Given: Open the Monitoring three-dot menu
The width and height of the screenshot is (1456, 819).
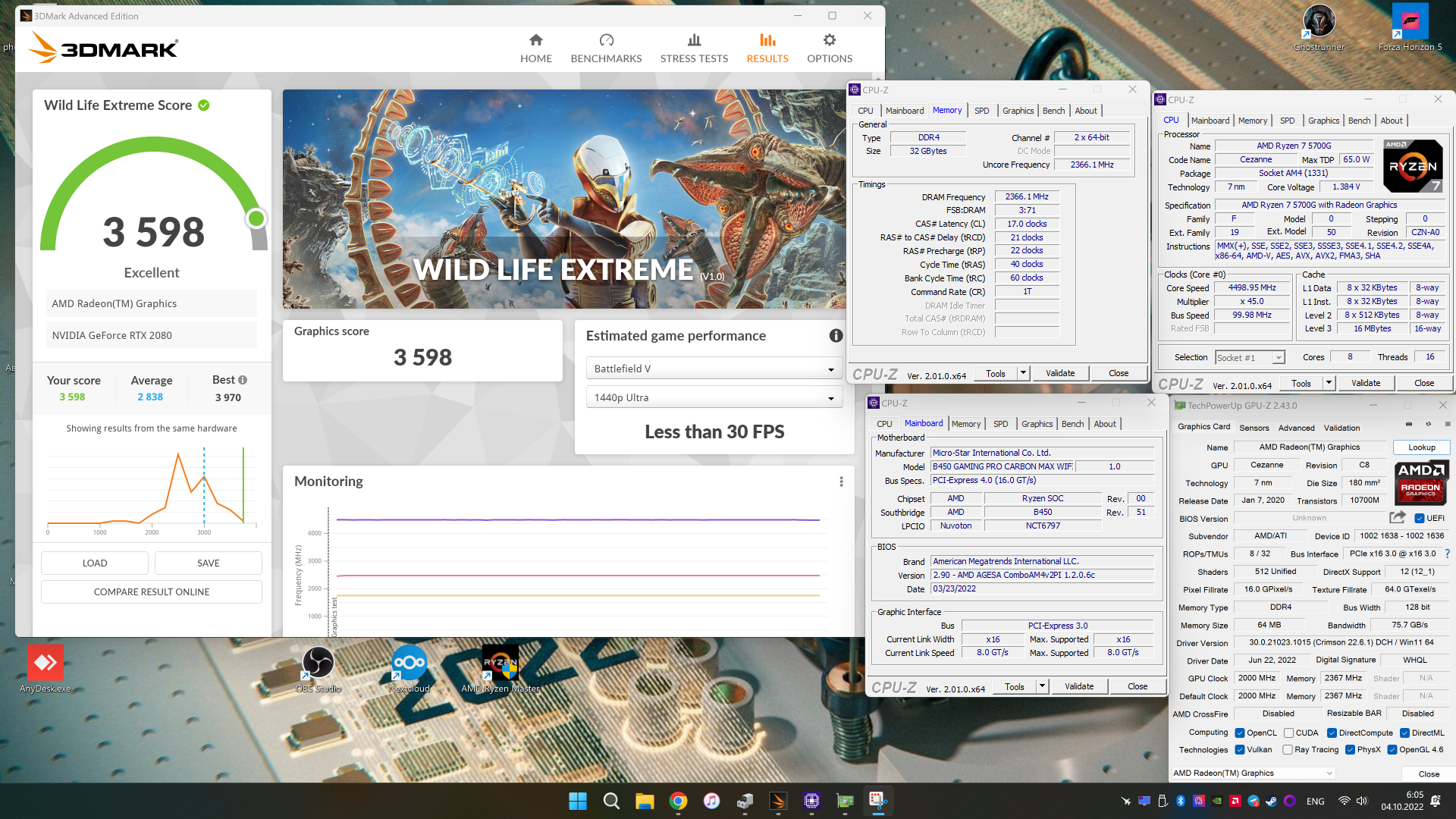Looking at the screenshot, I should click(841, 482).
